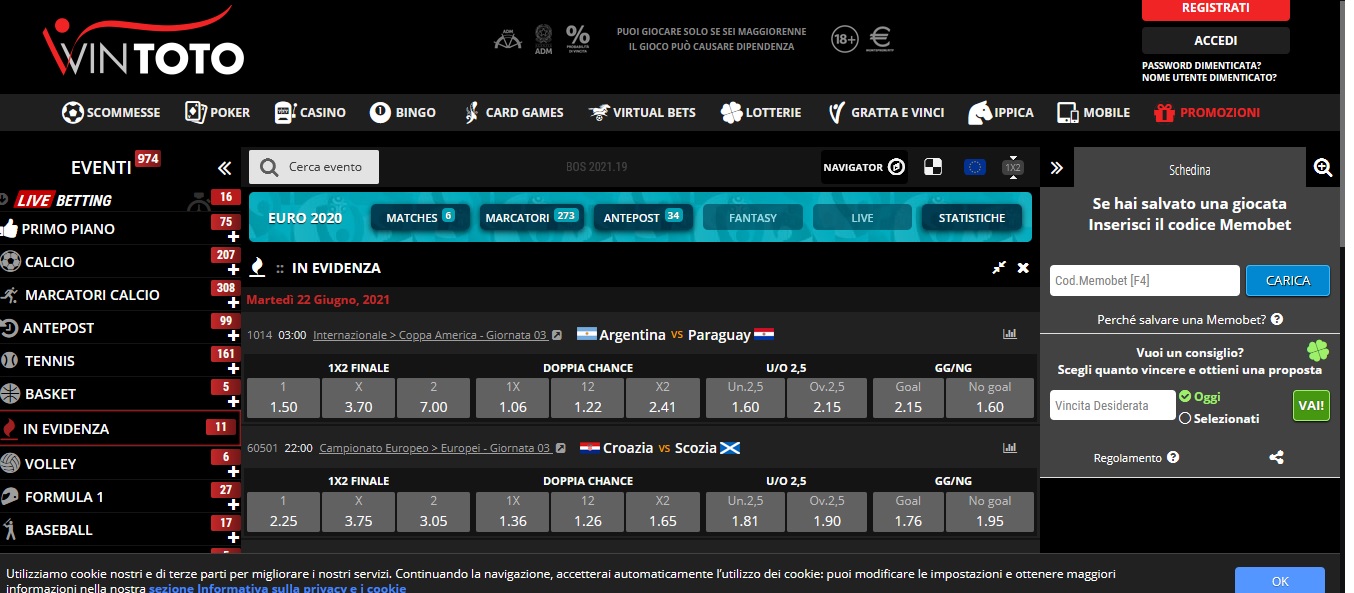Open Card Games section

(513, 113)
